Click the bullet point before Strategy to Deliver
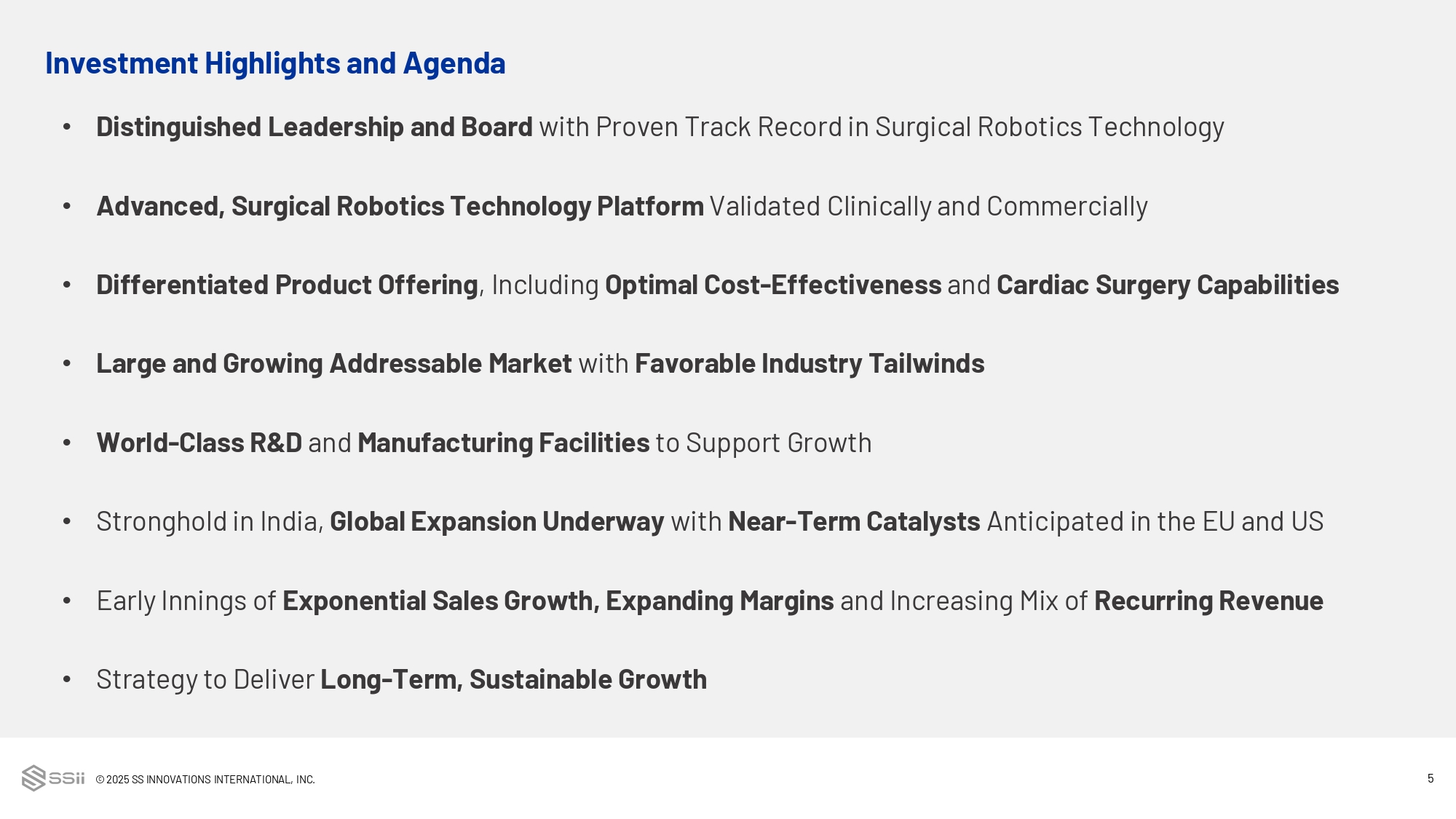Screen dimensions: 1456x819 coord(67,680)
